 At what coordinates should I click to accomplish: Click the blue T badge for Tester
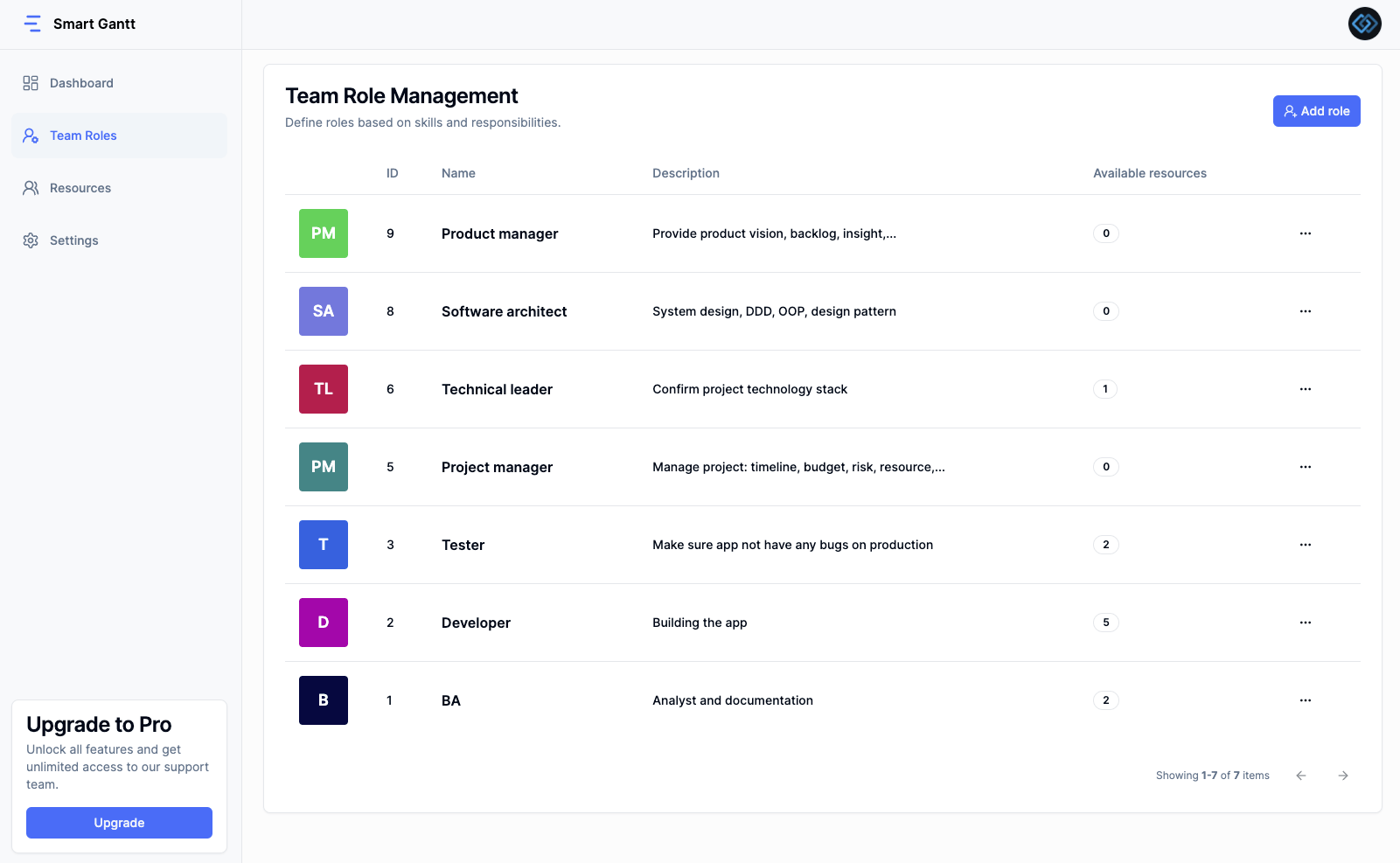pyautogui.click(x=324, y=545)
